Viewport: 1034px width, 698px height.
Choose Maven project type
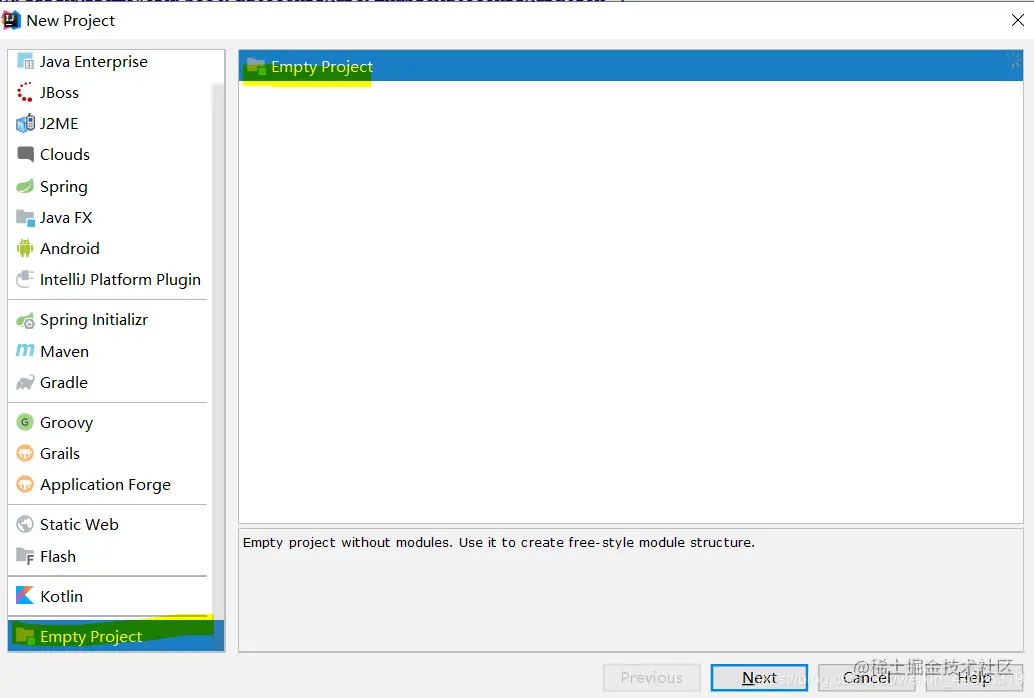110,351
